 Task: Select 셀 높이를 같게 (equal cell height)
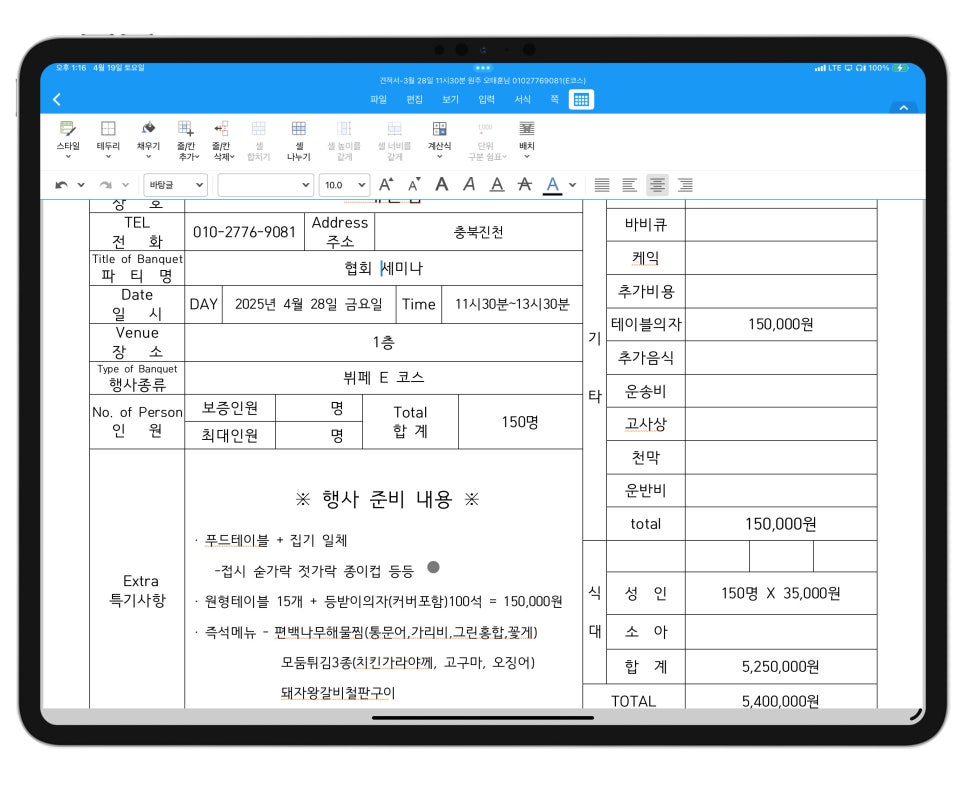[344, 140]
